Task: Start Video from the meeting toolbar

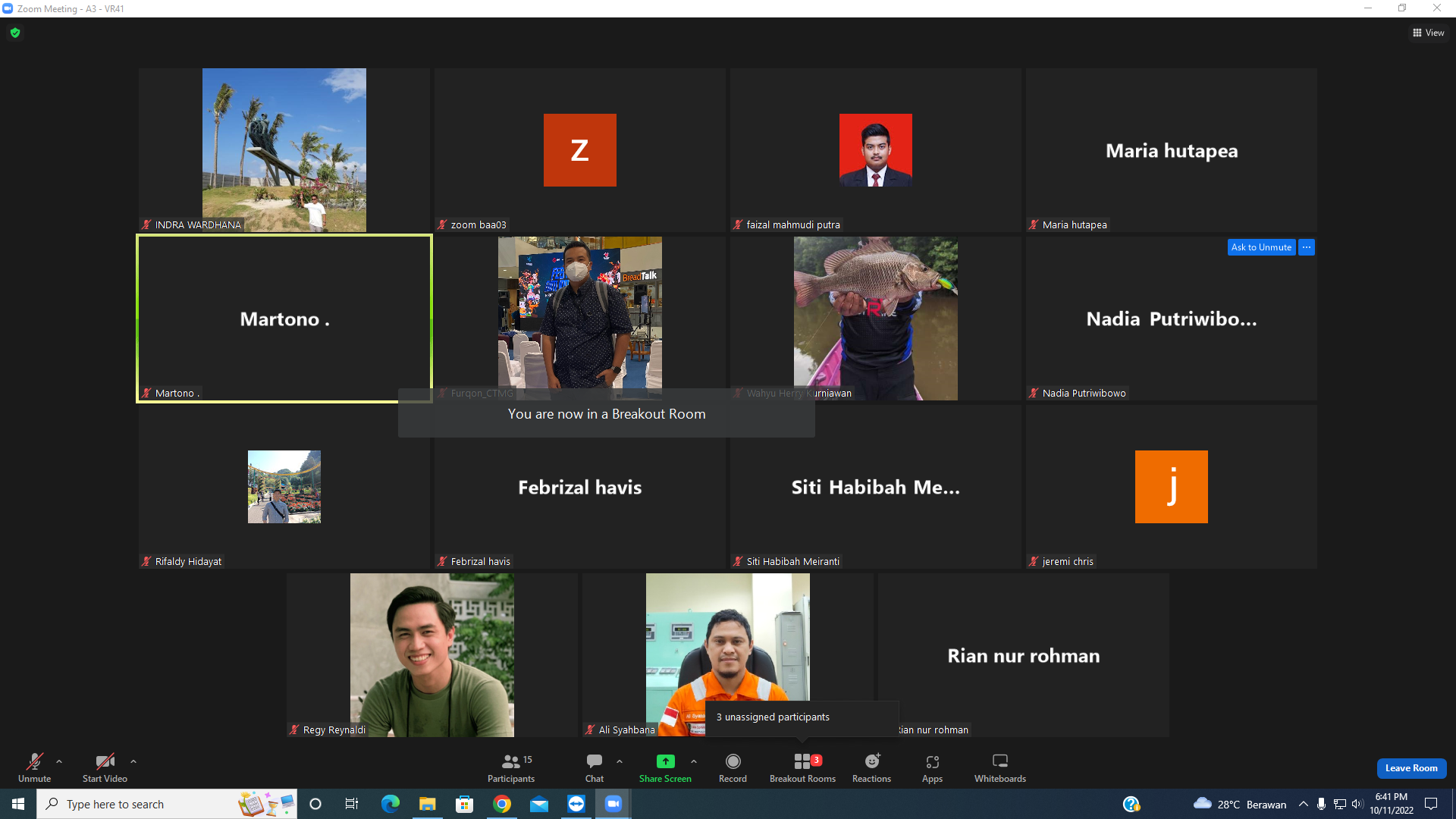Action: (x=105, y=767)
